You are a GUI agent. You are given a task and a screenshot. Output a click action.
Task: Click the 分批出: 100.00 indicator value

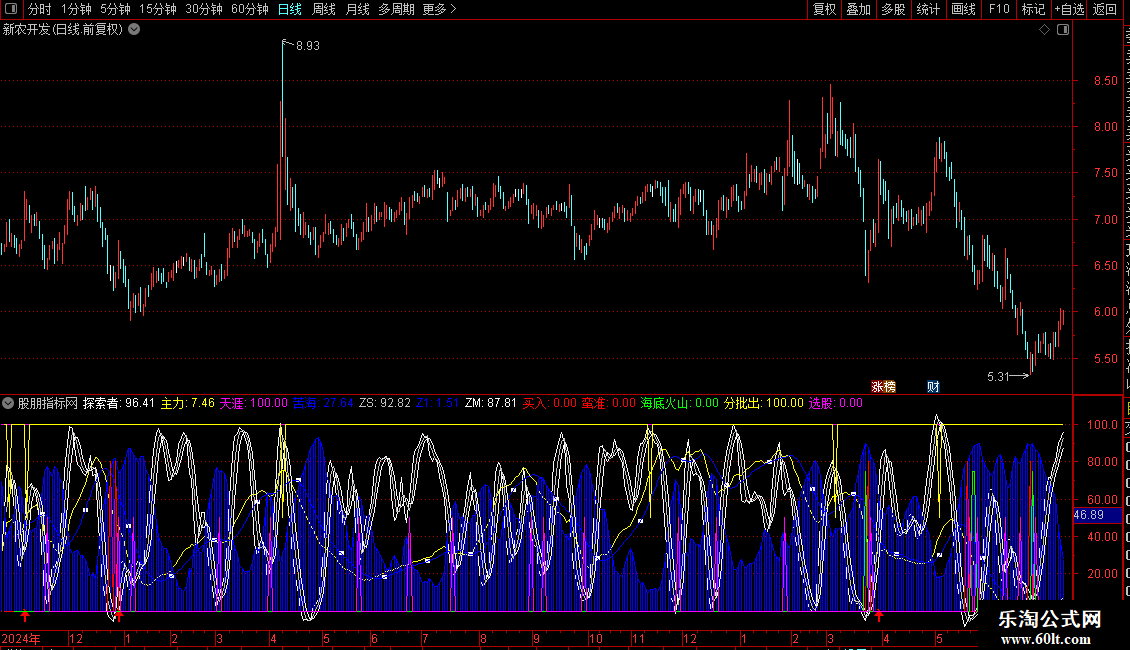[x=764, y=403]
